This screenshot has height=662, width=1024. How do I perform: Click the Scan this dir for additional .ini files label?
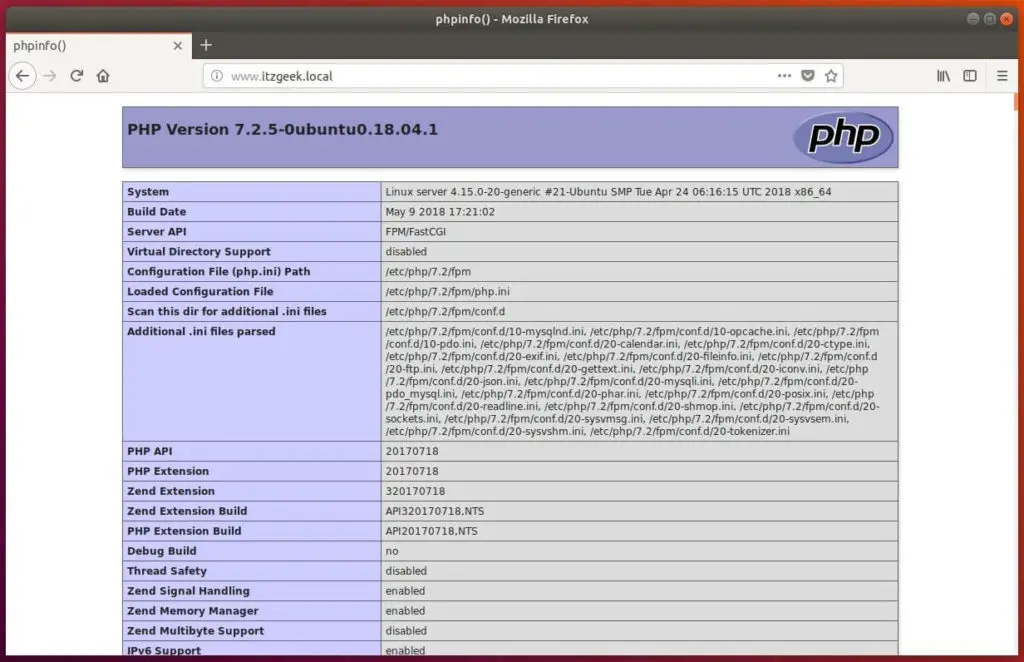tap(227, 311)
